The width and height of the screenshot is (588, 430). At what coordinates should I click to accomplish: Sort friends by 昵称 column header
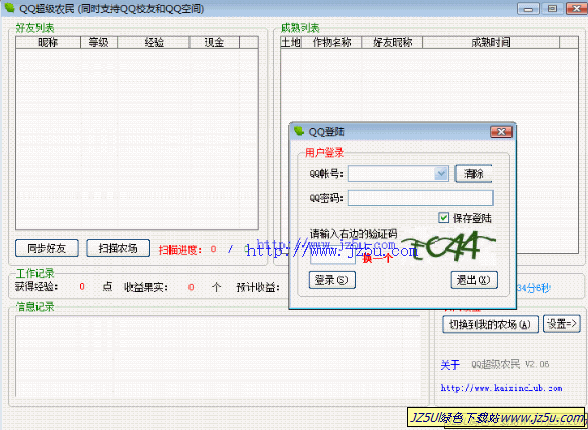tap(48, 42)
